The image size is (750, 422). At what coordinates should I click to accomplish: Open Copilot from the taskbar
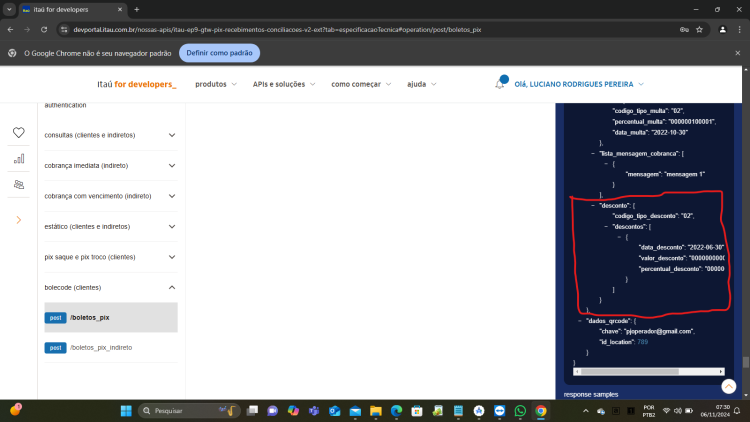(x=293, y=411)
